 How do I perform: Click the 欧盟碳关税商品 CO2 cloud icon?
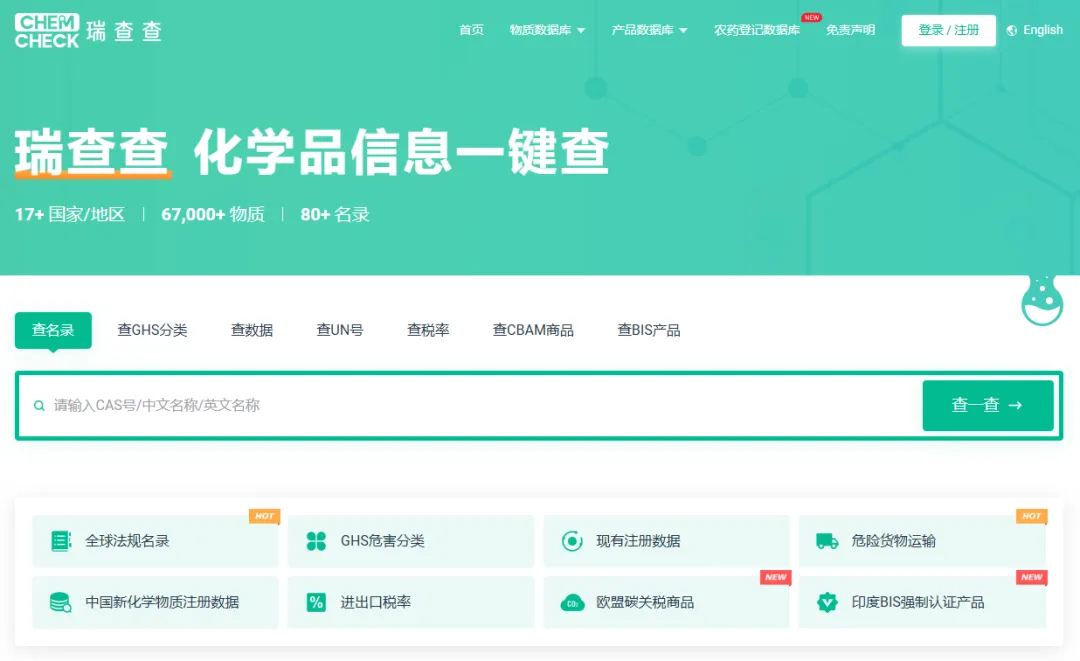point(572,602)
